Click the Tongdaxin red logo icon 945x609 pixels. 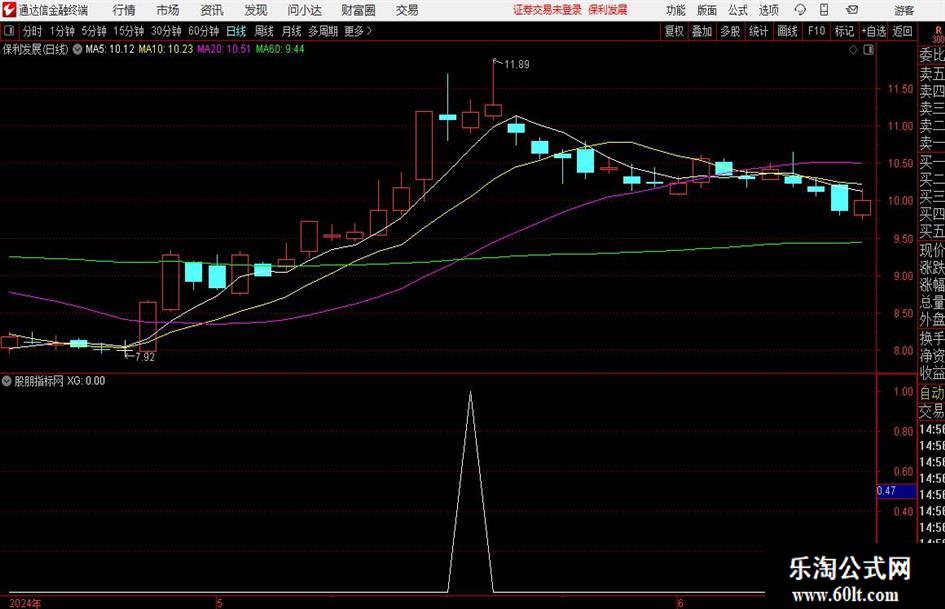tap(9, 10)
